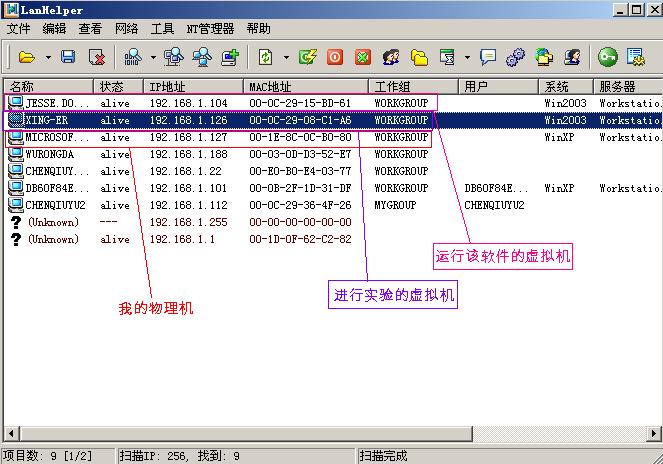
Task: Expand the dropdown arrow beside the scan icon
Action: (x=153, y=57)
